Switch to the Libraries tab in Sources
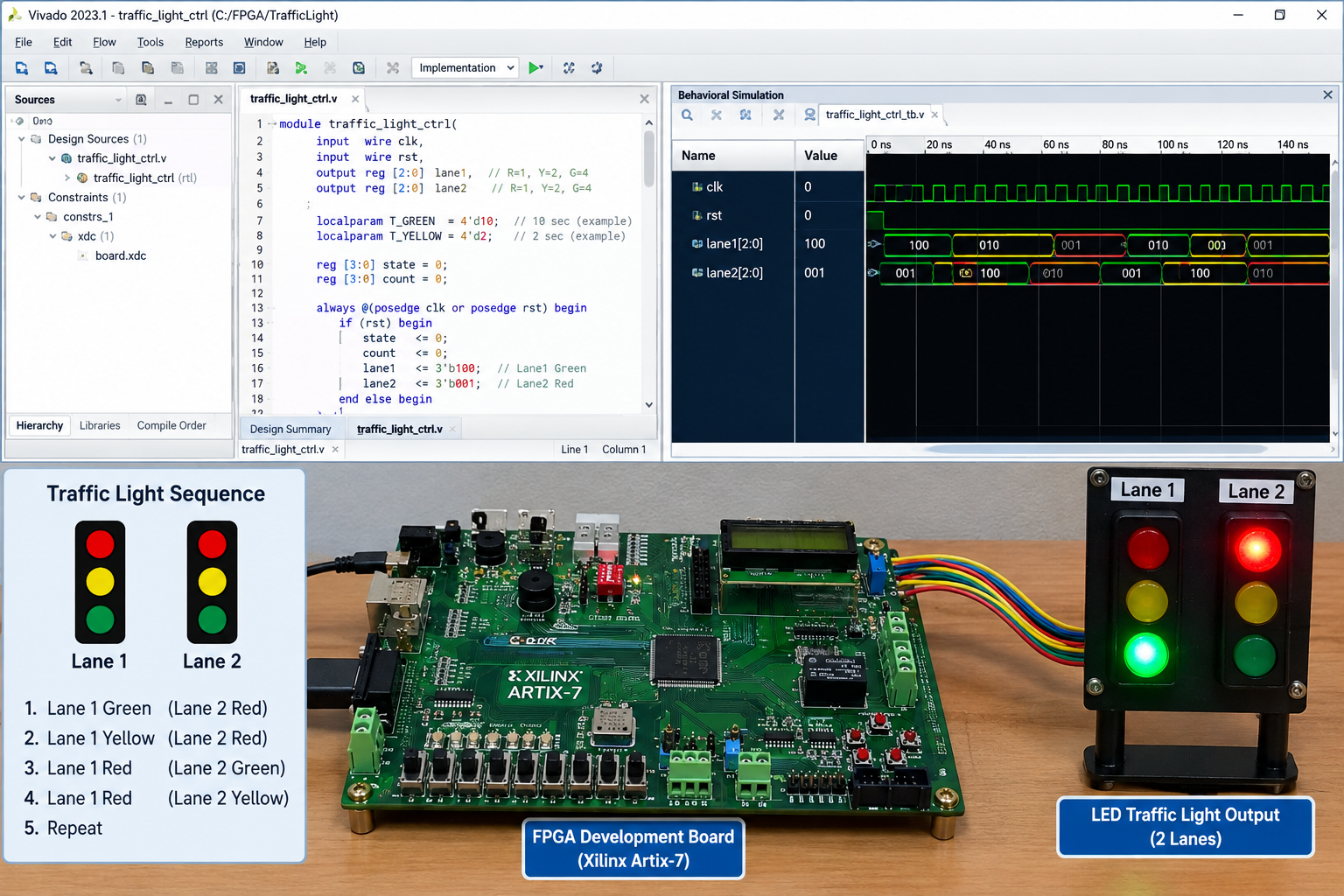 [100, 426]
